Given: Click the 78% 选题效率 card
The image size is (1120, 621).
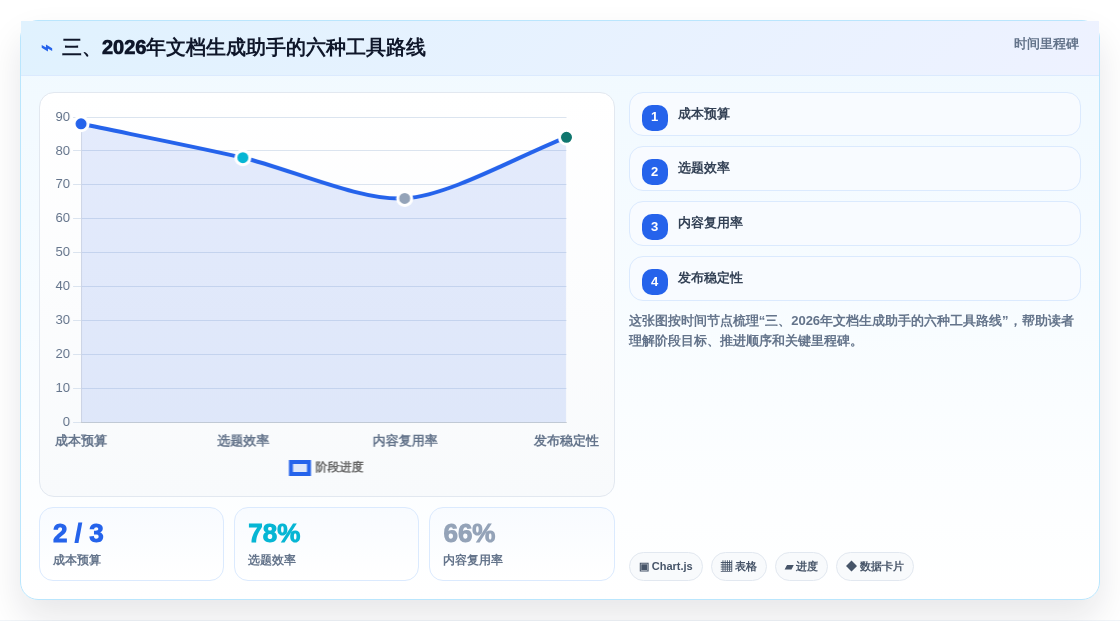Looking at the screenshot, I should (326, 544).
